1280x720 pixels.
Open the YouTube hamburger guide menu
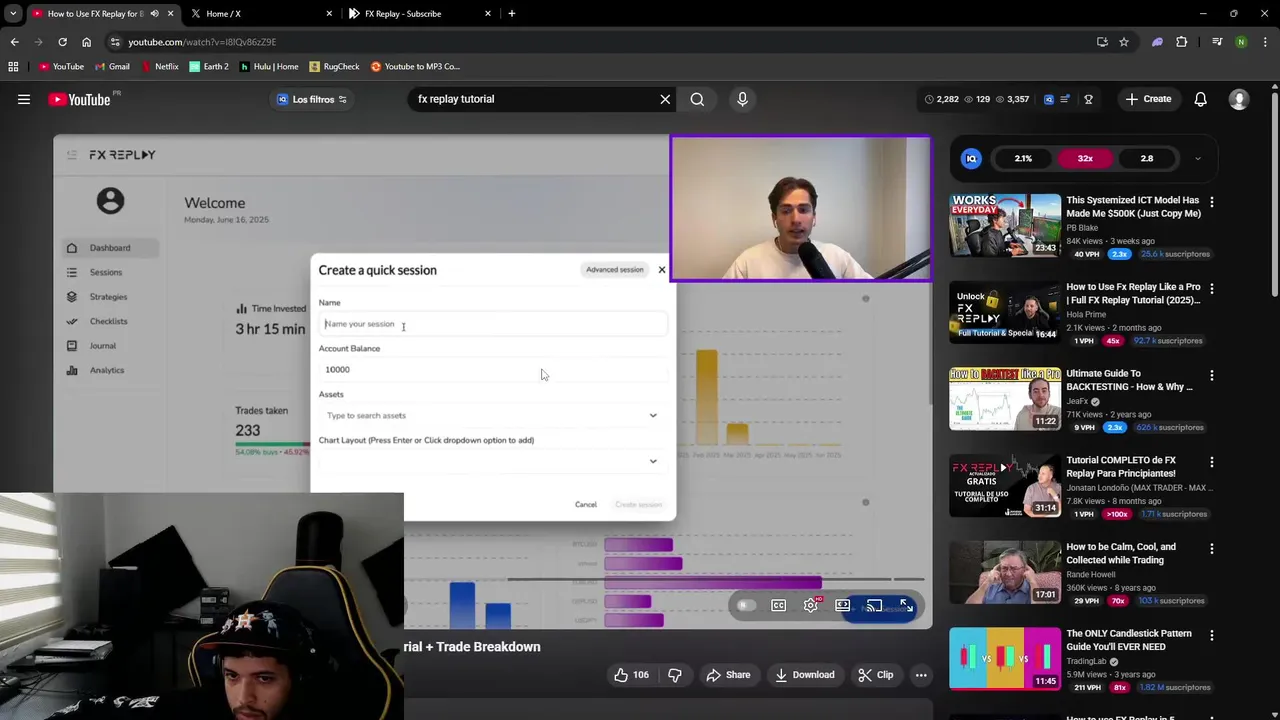tap(24, 99)
